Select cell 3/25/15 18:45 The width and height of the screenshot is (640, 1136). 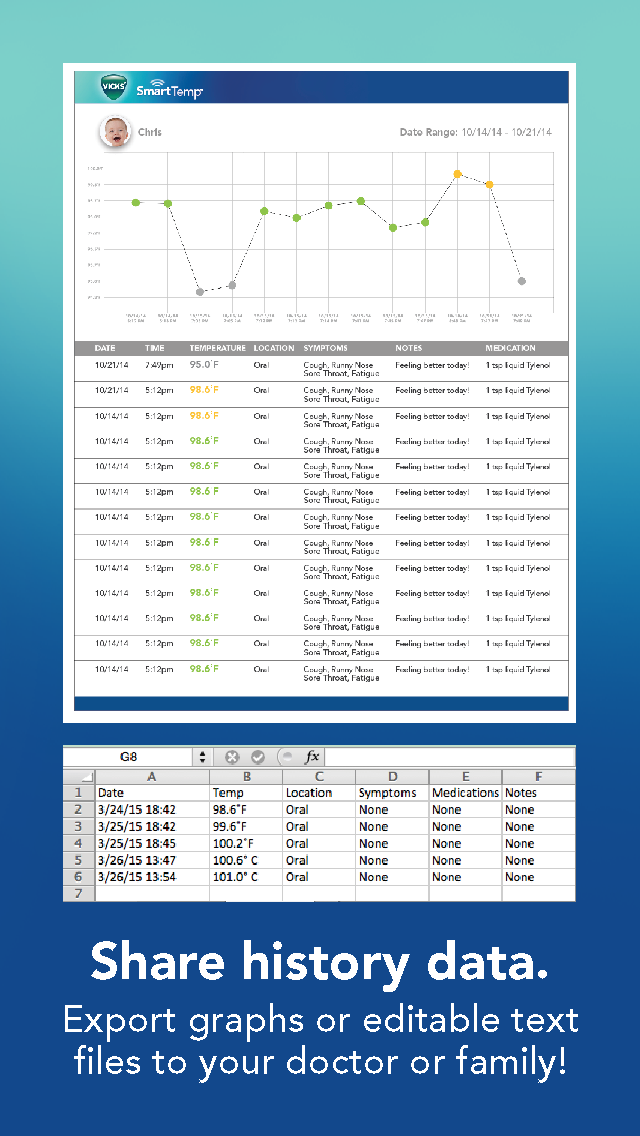(x=152, y=843)
